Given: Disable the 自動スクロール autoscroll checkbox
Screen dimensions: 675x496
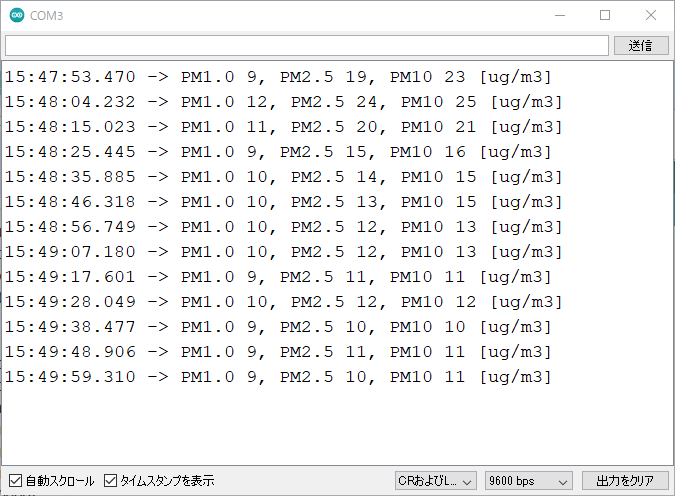Looking at the screenshot, I should (x=15, y=481).
